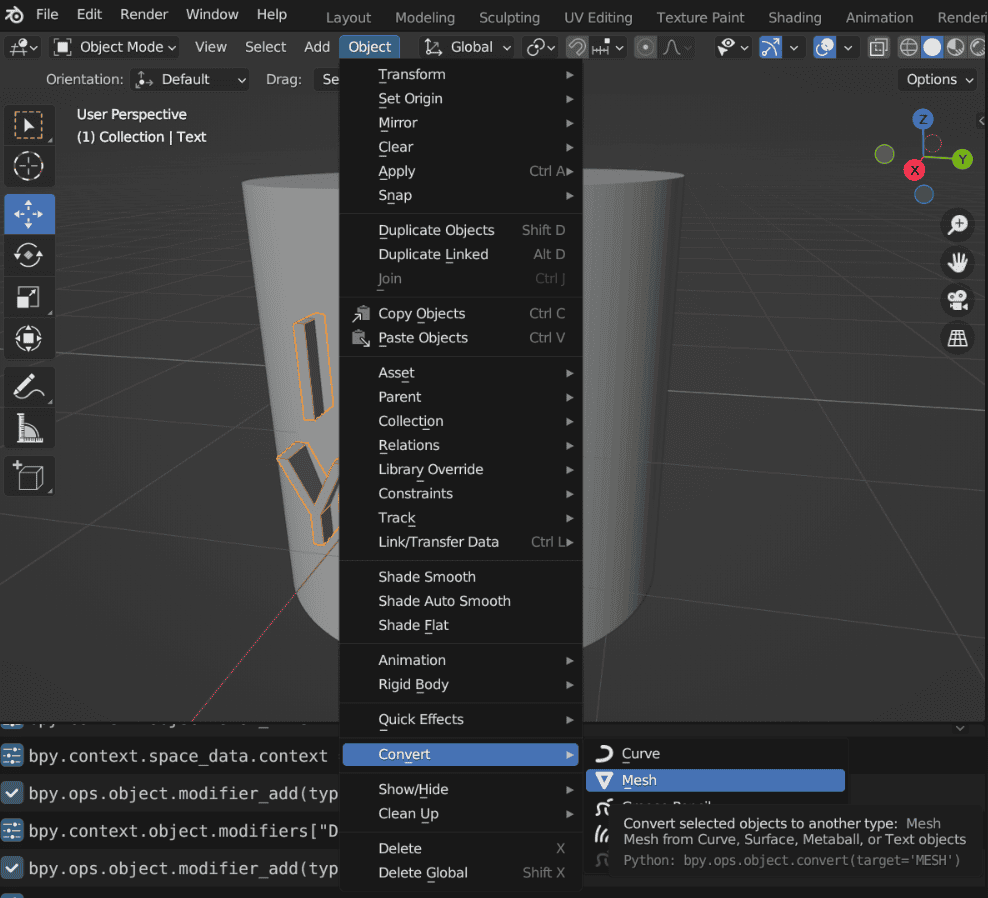988x898 pixels.
Task: Open the gizmo settings arrow
Action: pyautogui.click(x=794, y=47)
